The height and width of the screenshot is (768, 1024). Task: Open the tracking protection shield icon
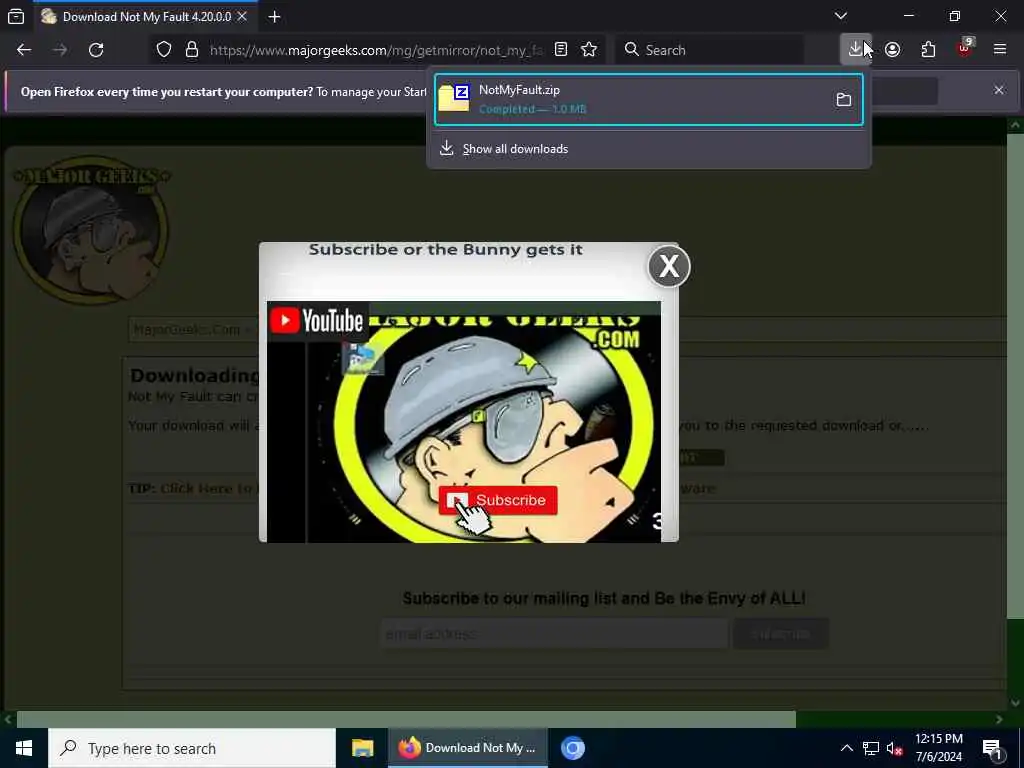click(164, 50)
